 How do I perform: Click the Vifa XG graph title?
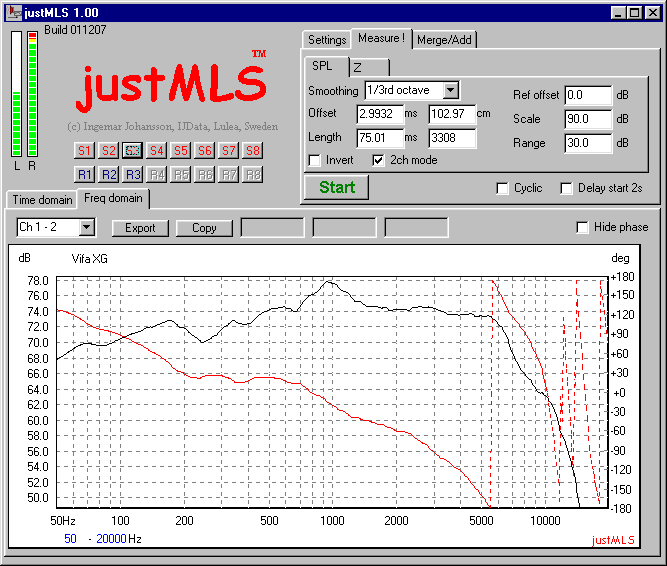pyautogui.click(x=90, y=259)
